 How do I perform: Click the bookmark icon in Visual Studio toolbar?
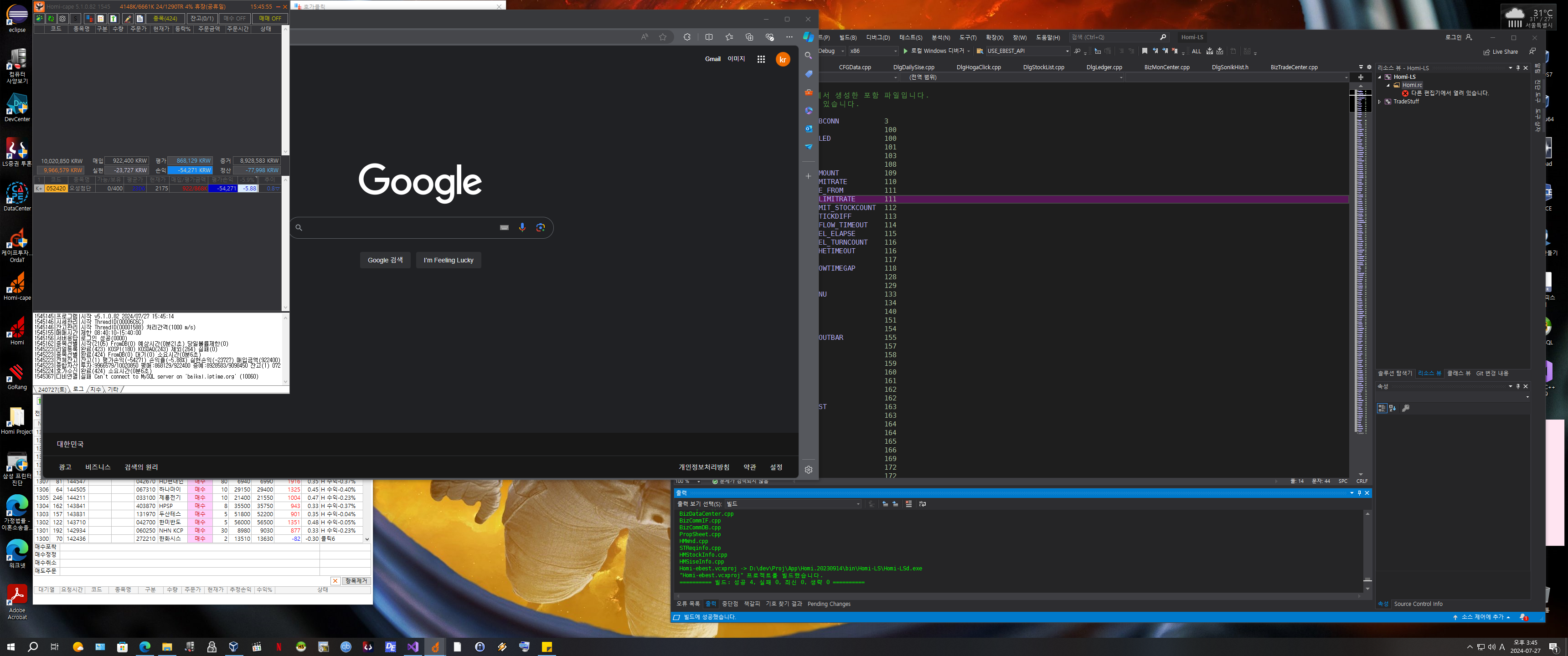(1145, 51)
